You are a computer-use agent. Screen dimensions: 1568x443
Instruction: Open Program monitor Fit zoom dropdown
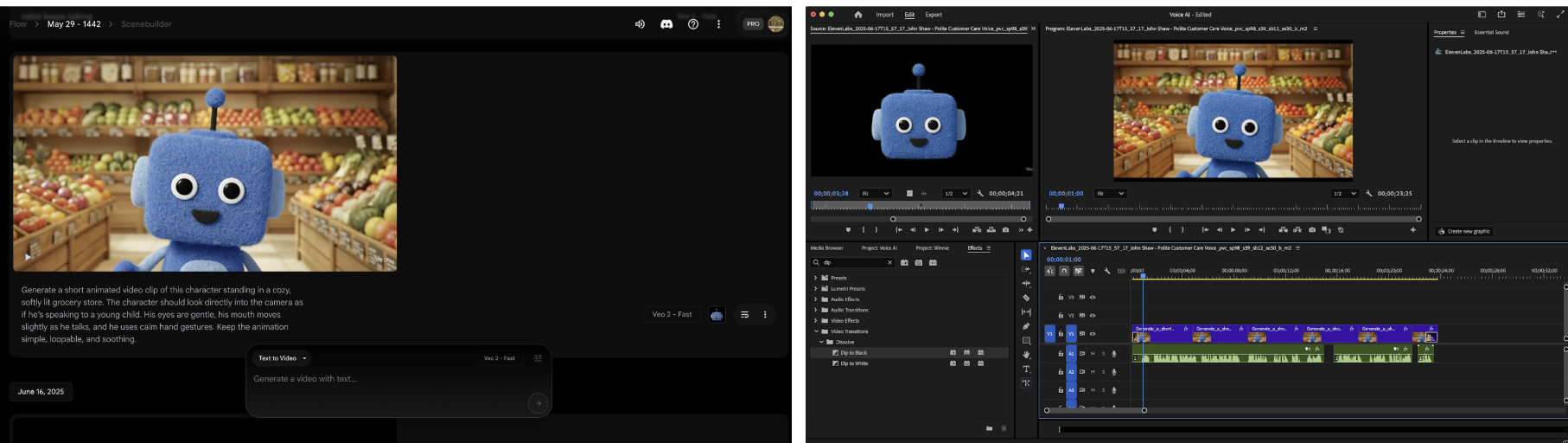(x=1111, y=194)
